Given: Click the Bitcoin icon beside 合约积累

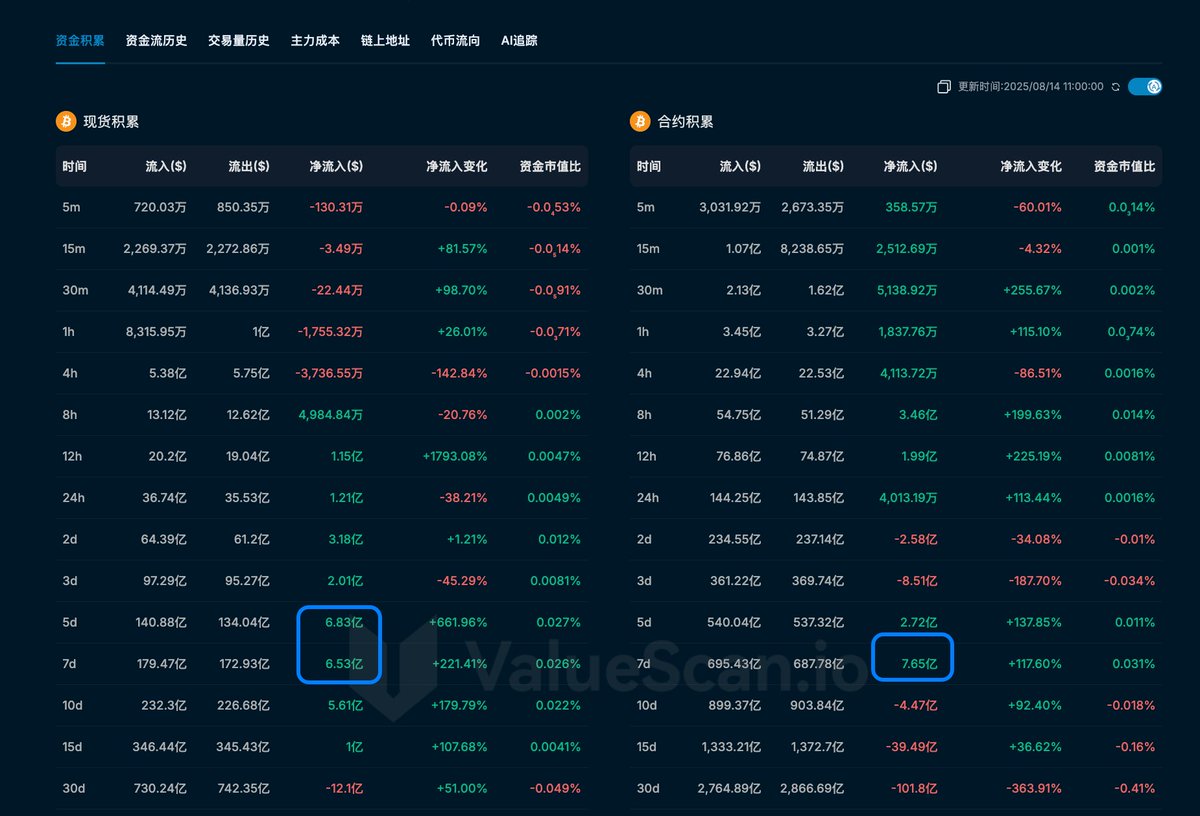Looking at the screenshot, I should (x=640, y=122).
